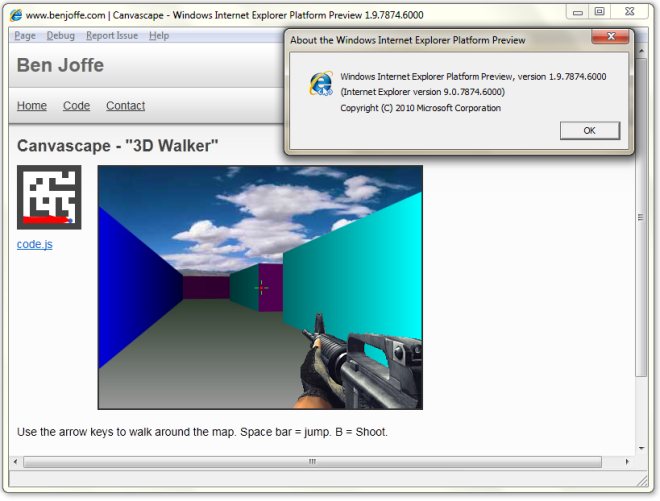Click the vertical scrollbar thumb
Viewport: 660px width, 501px height.
pyautogui.click(x=641, y=217)
